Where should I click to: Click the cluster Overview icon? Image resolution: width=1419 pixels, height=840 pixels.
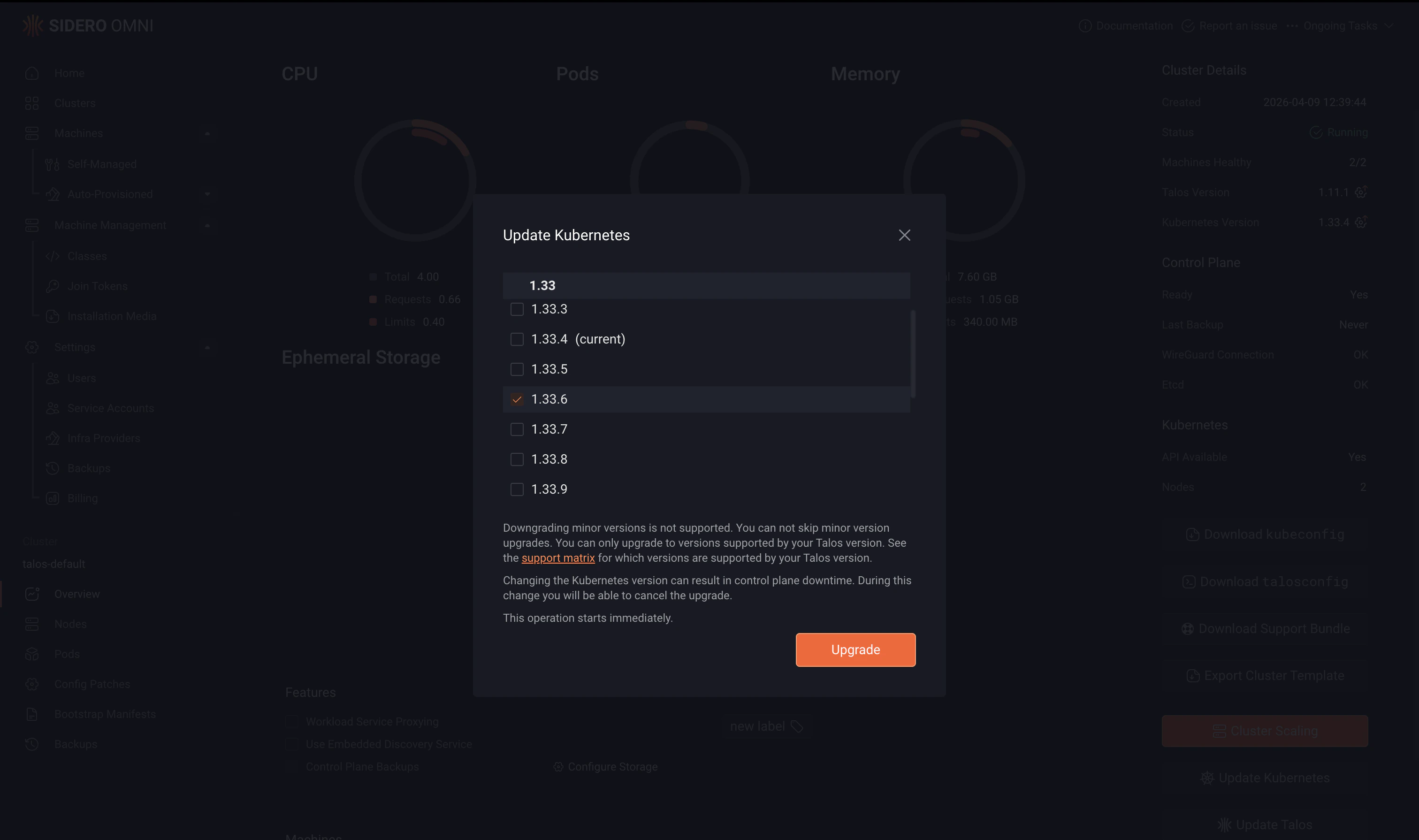pyautogui.click(x=32, y=594)
